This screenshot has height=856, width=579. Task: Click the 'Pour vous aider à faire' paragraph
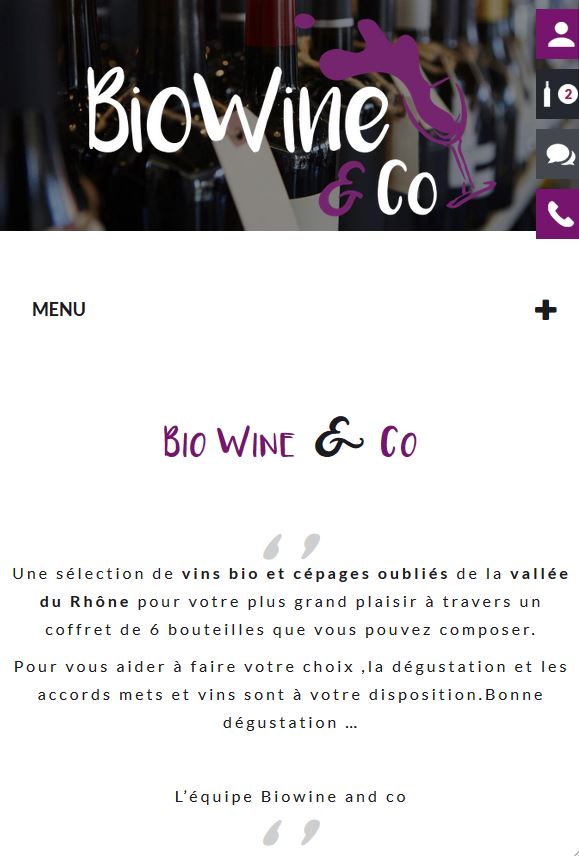click(x=290, y=694)
